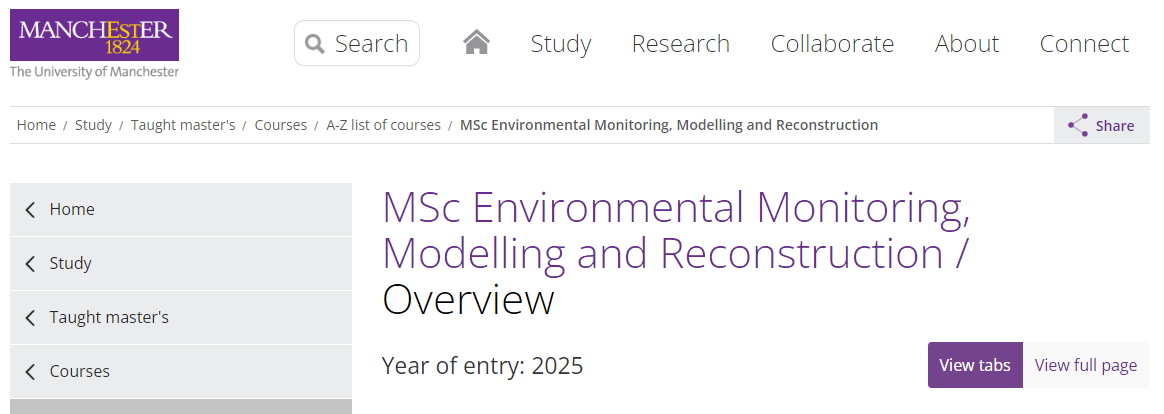Open the About menu
Image resolution: width=1164 pixels, height=414 pixels.
coord(967,44)
